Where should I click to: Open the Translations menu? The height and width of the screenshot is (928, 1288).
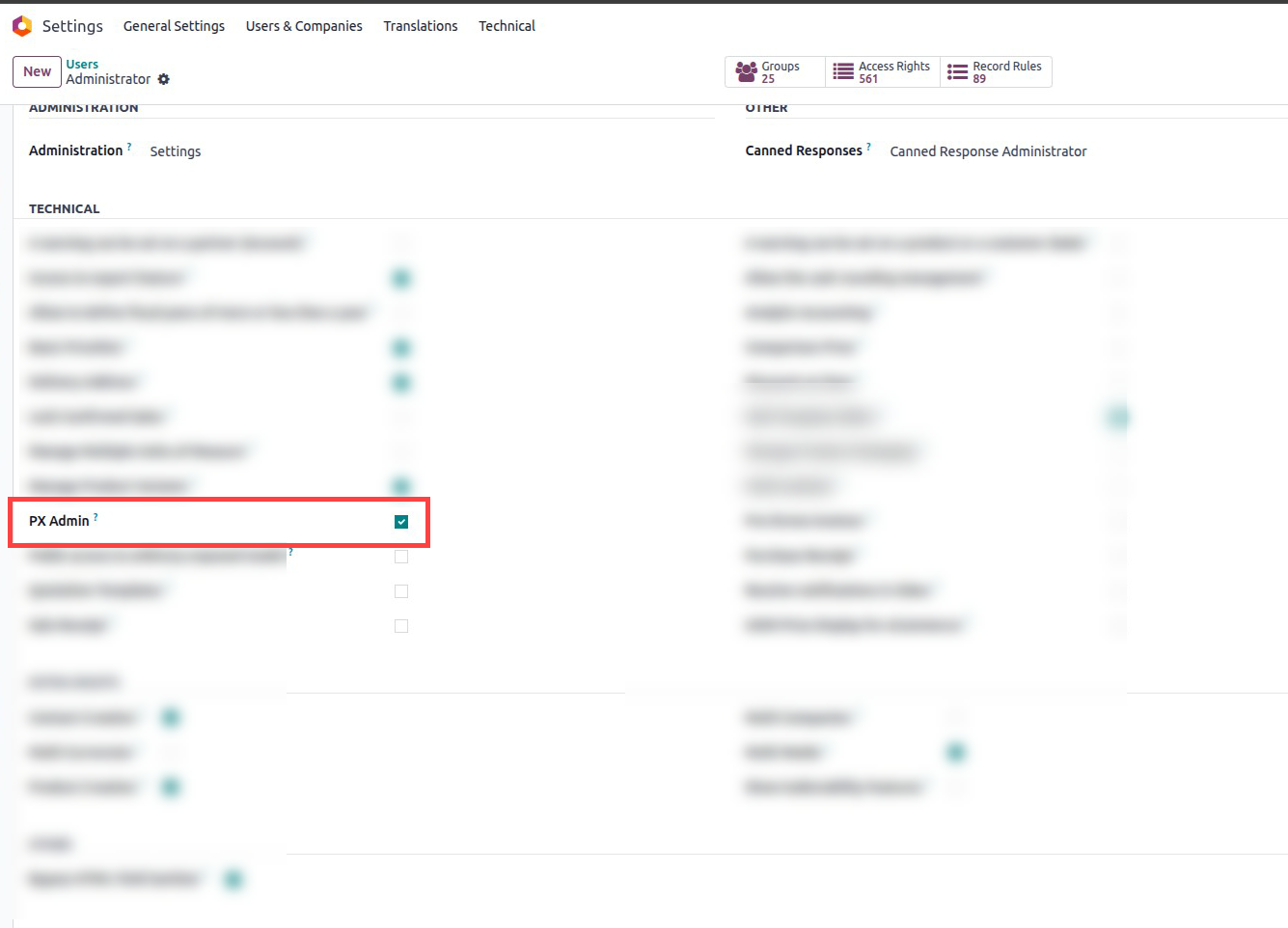[x=421, y=26]
